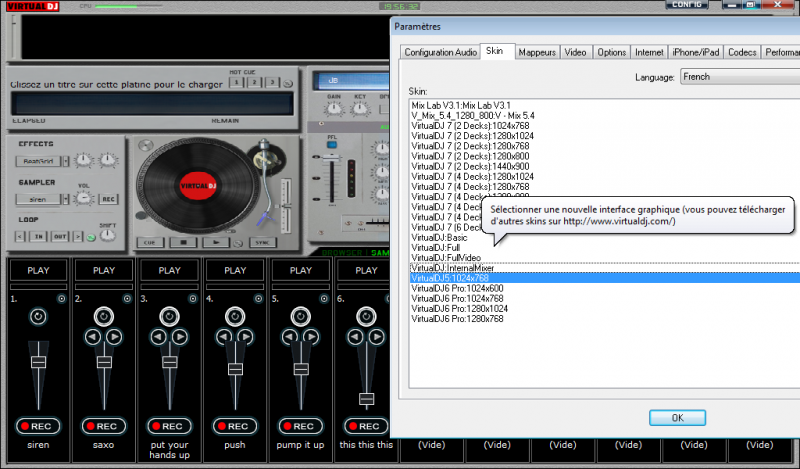Expand the sampler siren dropdown arrow
800x469 pixels.
coord(64,200)
